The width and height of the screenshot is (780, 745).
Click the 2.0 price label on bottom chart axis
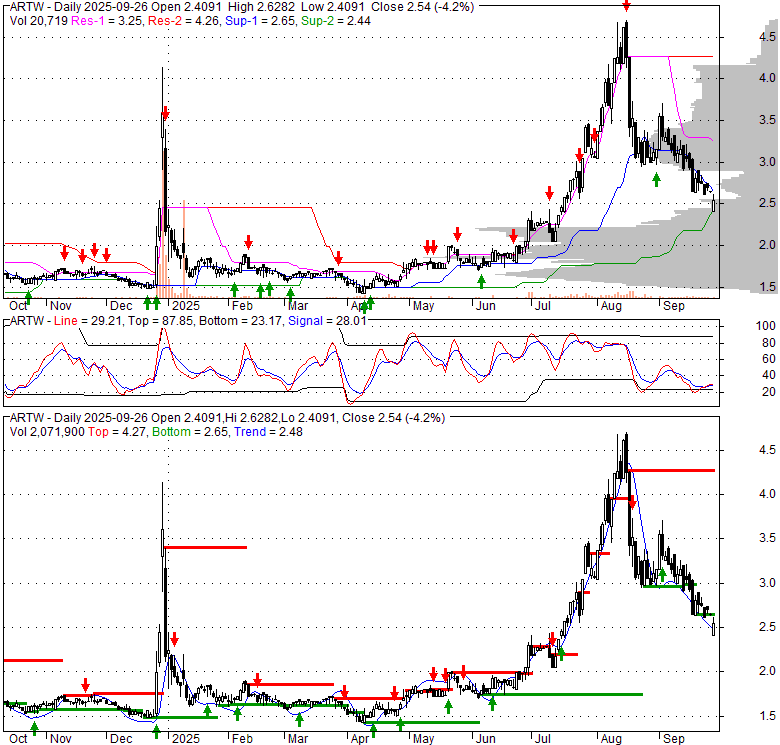(767, 671)
